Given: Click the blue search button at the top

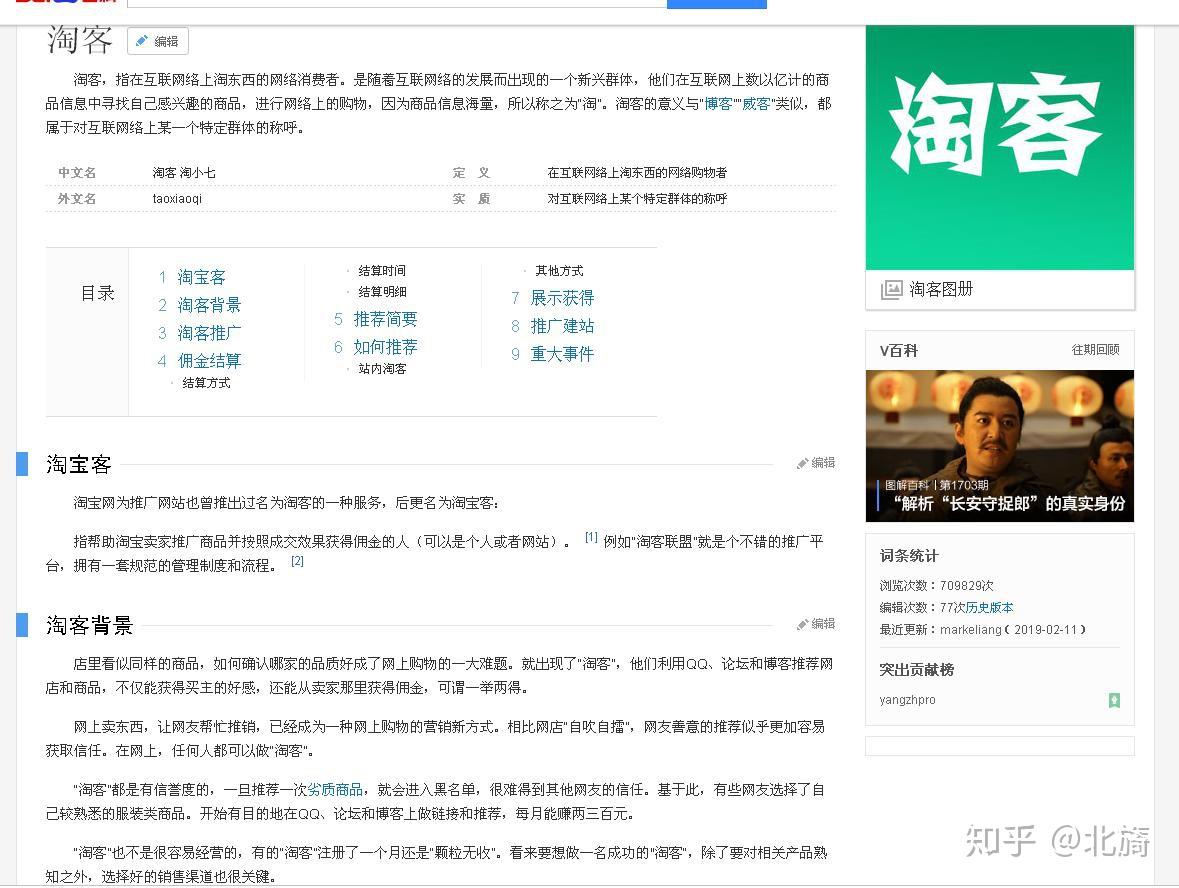Looking at the screenshot, I should tap(717, 4).
